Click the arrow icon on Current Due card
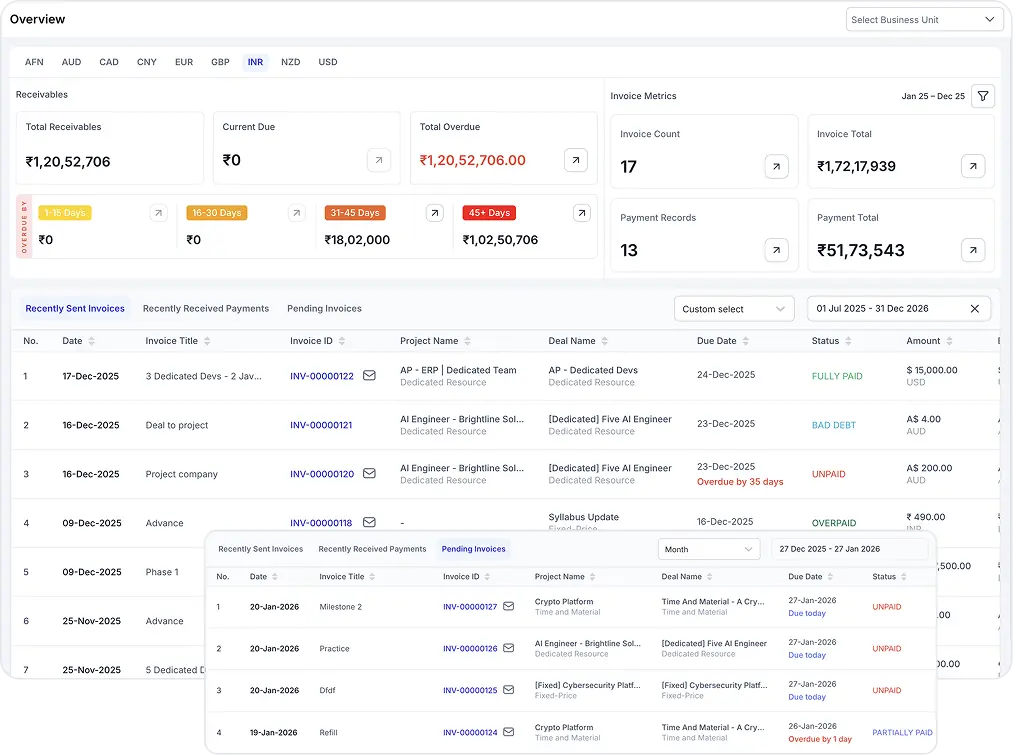1013x755 pixels. [x=378, y=159]
